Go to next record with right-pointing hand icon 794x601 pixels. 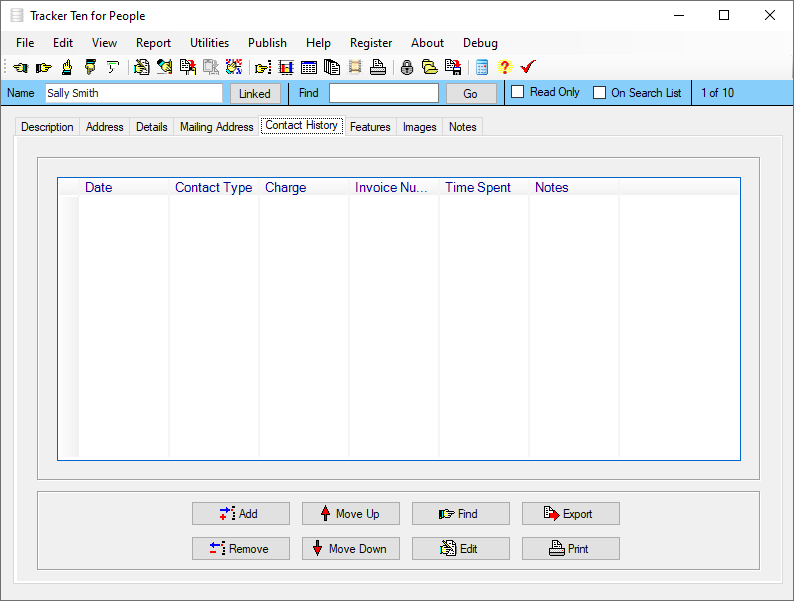pyautogui.click(x=44, y=67)
